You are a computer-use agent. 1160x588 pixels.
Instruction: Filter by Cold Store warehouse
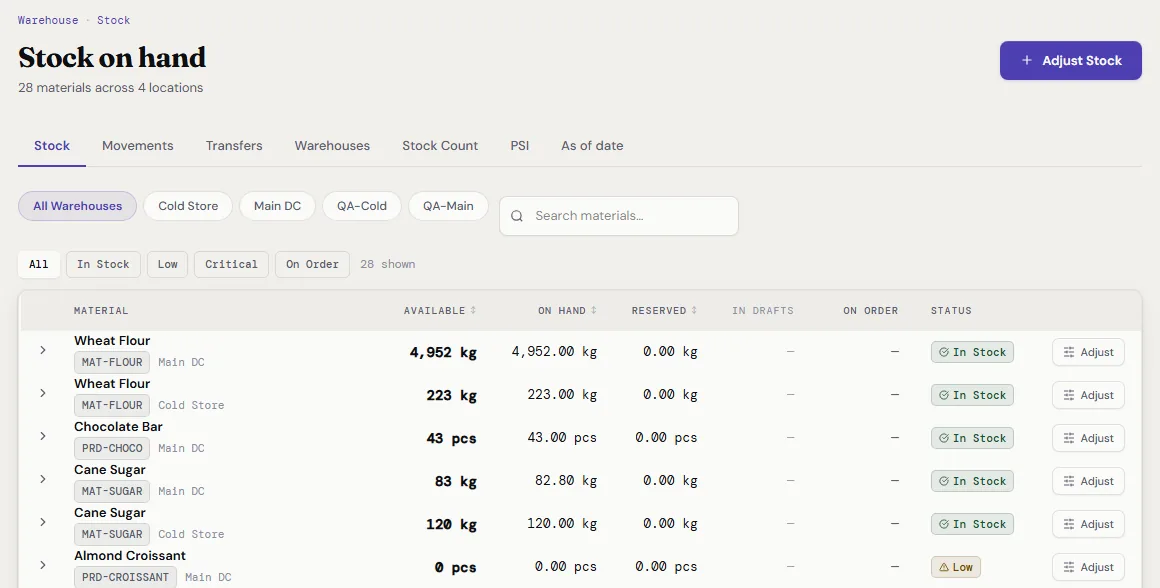(188, 206)
